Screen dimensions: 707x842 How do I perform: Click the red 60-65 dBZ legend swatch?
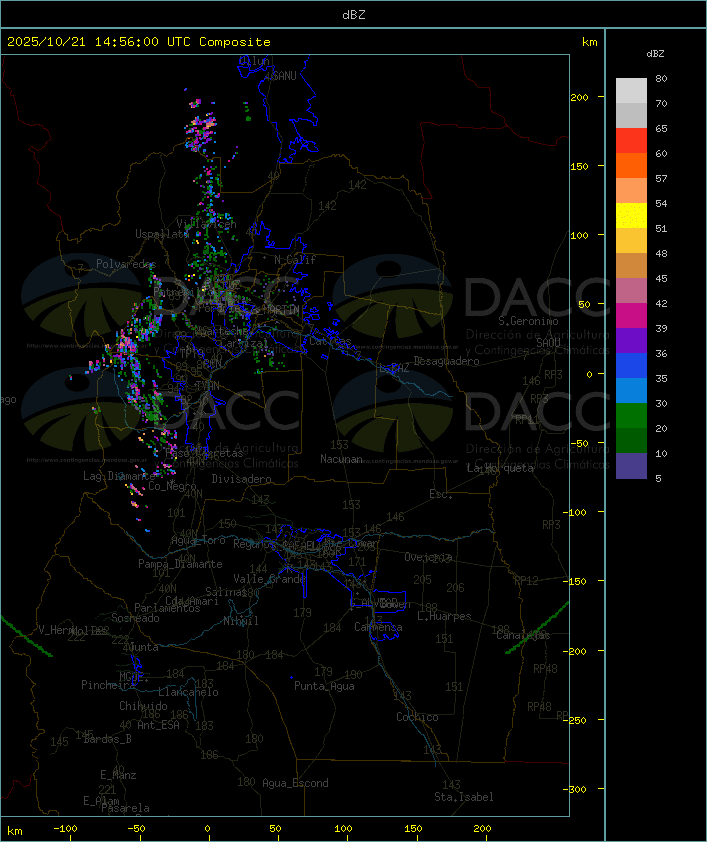click(631, 141)
